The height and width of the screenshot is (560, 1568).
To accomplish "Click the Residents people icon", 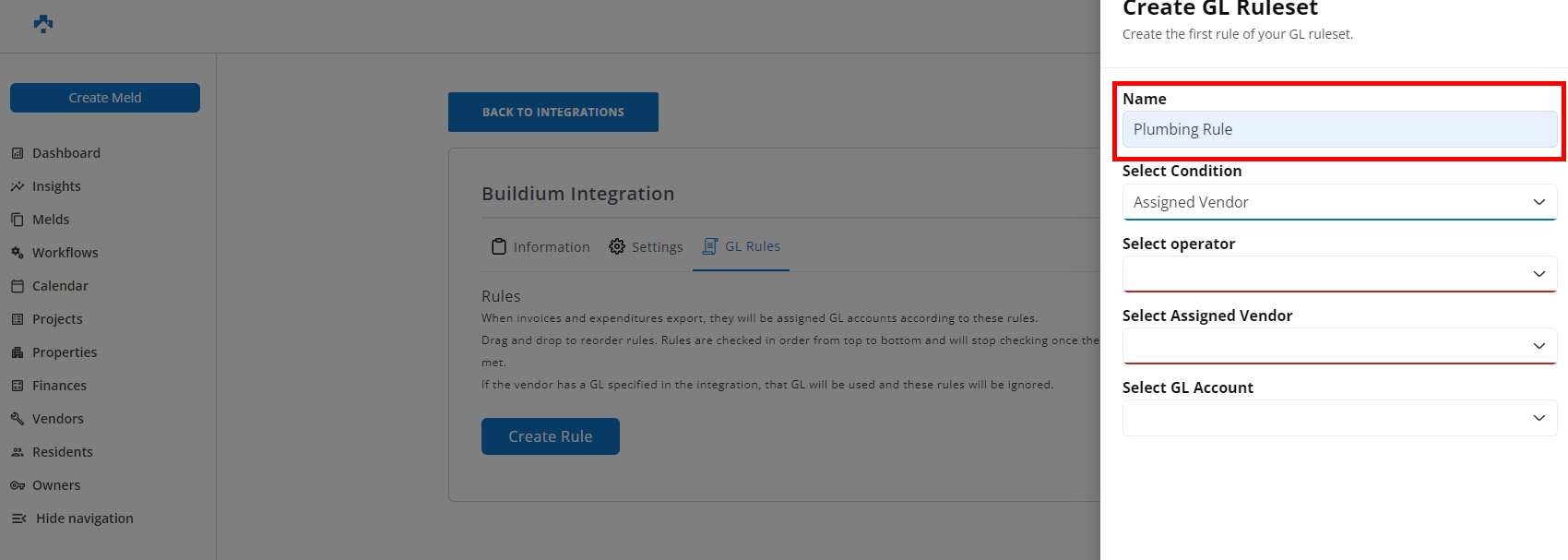I will click(18, 452).
